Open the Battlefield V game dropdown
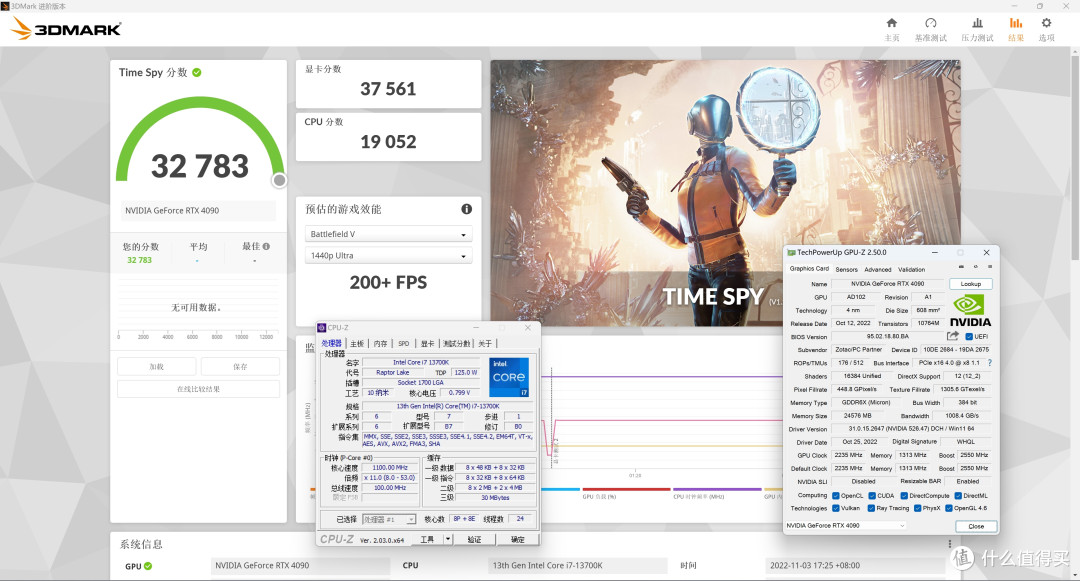The width and height of the screenshot is (1080, 581). [388, 234]
